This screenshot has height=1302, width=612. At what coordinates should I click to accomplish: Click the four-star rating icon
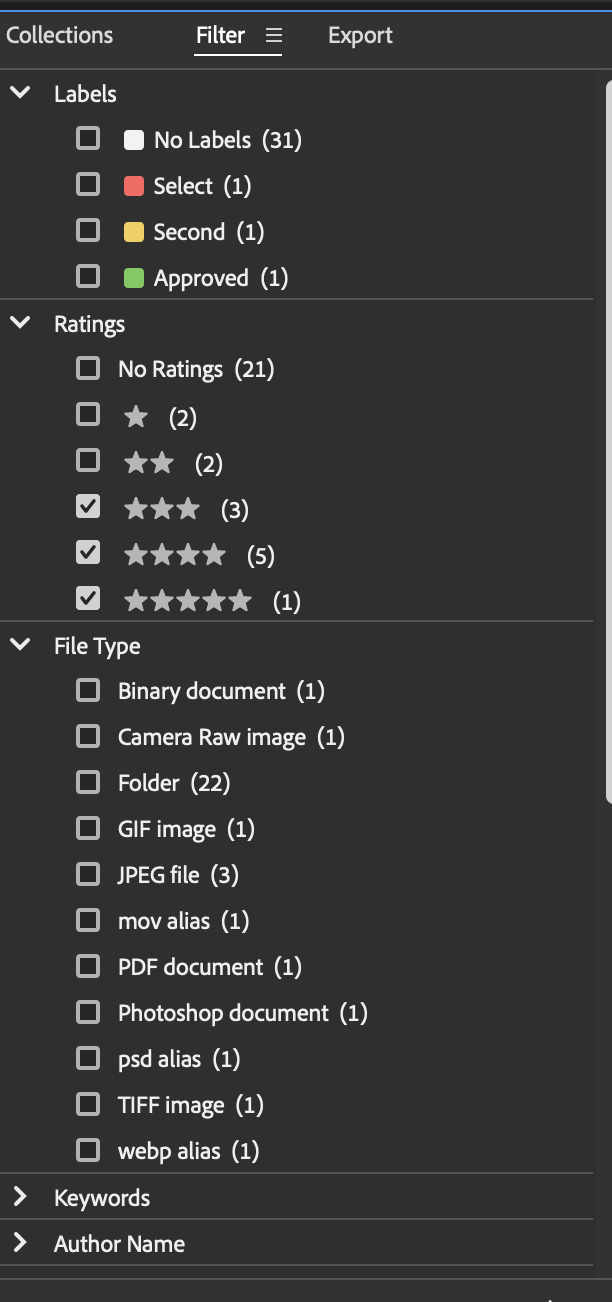175,553
